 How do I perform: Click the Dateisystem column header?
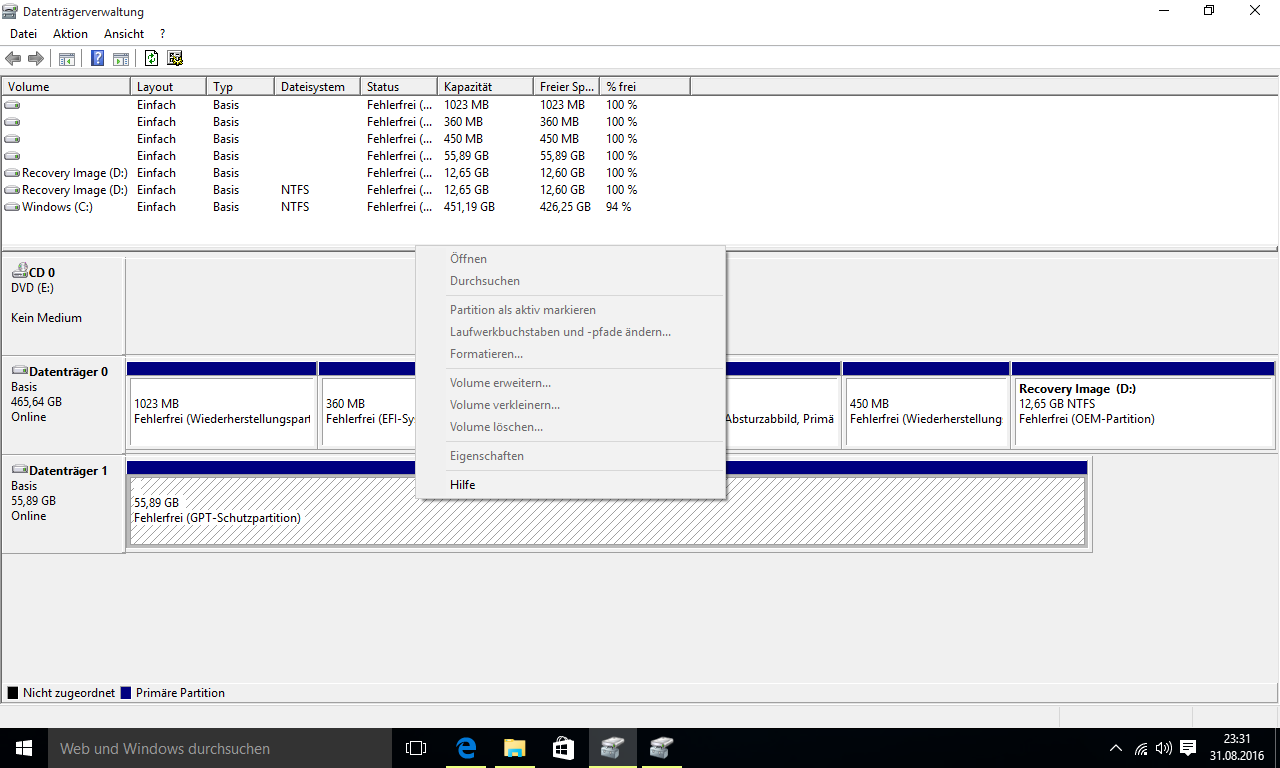(314, 87)
